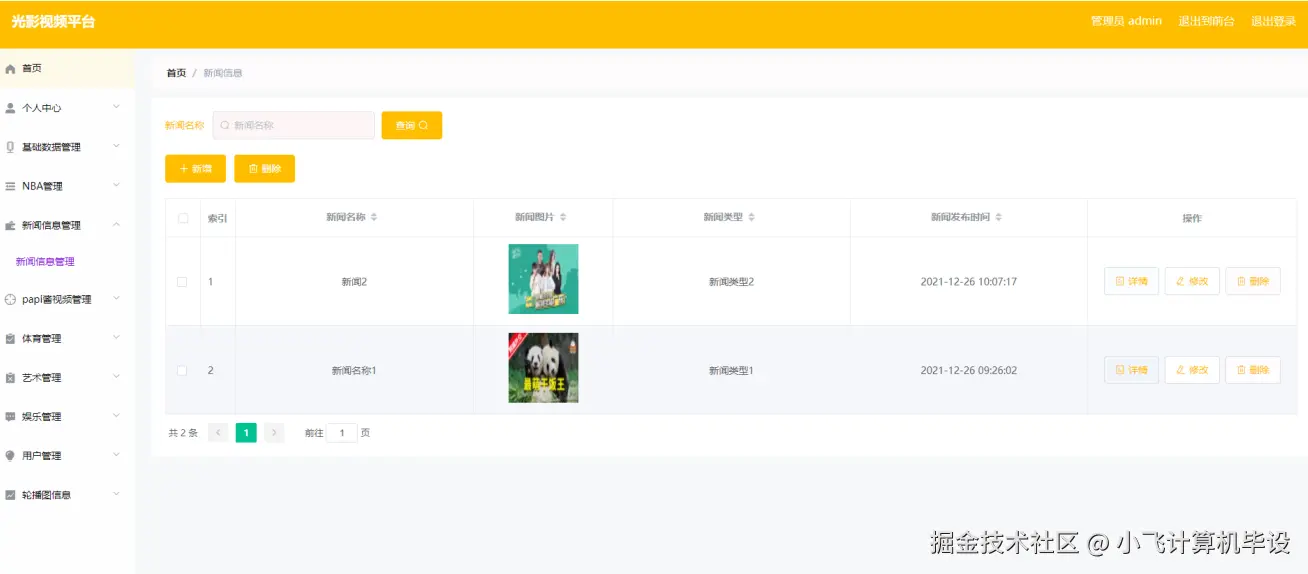
Task: Click the sort arrows on 新闻类型 column
Action: (752, 217)
